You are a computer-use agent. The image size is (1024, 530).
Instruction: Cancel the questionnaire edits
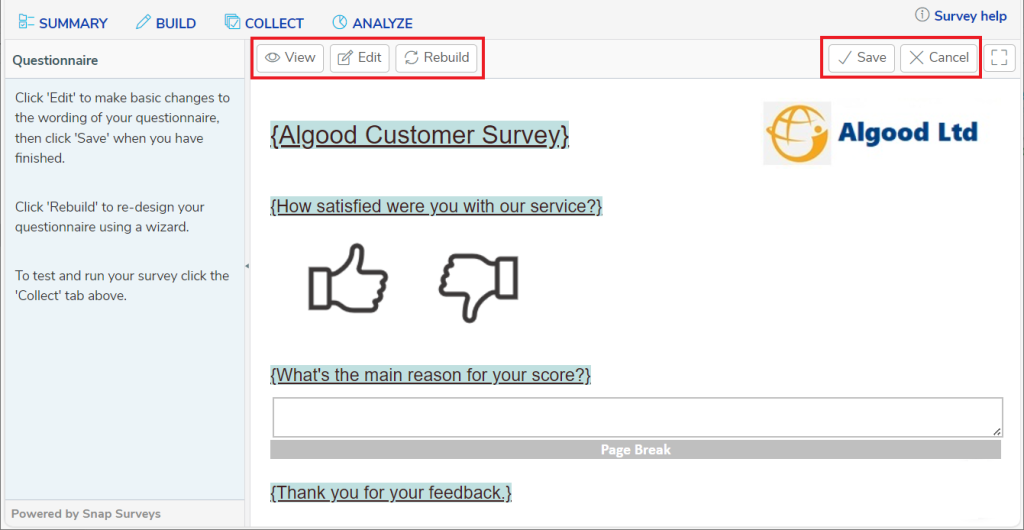click(938, 58)
